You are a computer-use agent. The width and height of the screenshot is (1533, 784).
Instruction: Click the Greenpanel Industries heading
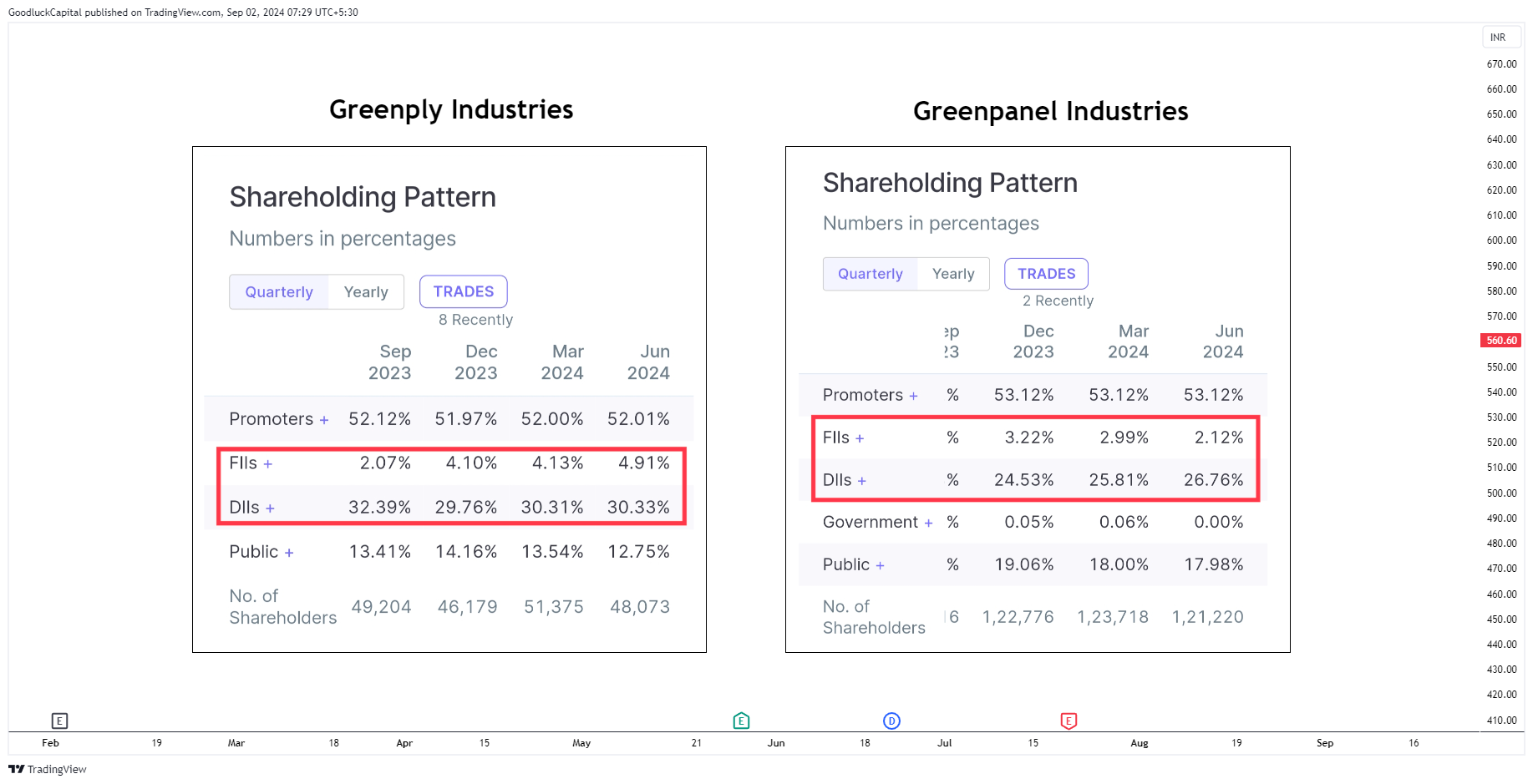pos(1051,111)
